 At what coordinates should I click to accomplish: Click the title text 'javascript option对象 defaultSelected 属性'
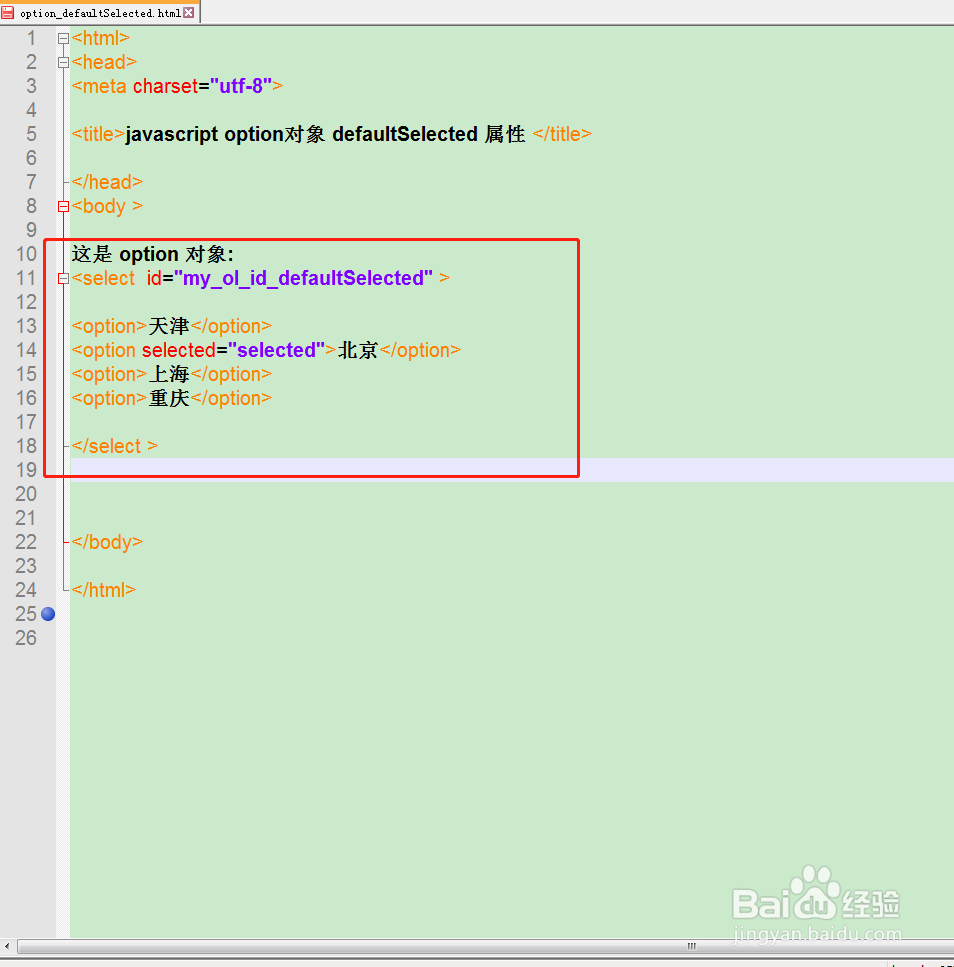click(325, 134)
